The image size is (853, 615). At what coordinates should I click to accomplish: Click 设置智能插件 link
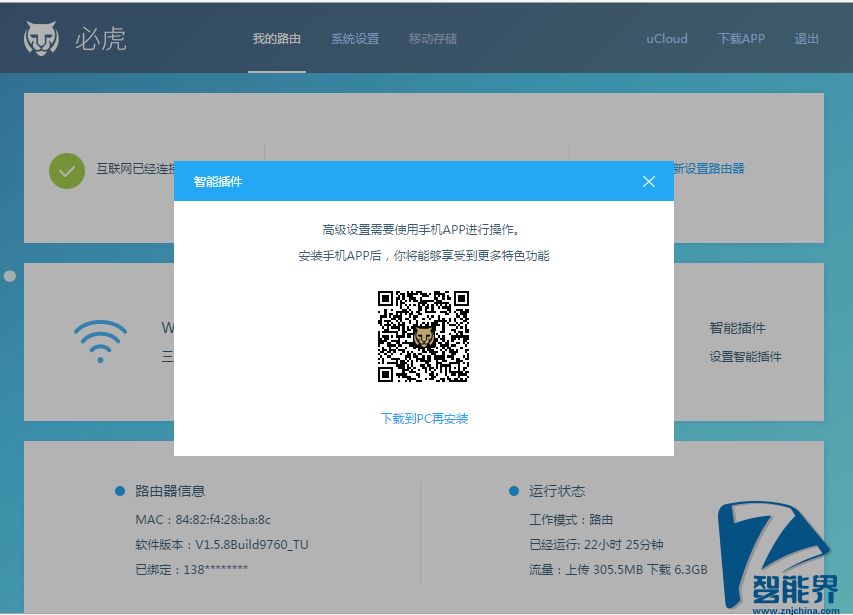745,357
